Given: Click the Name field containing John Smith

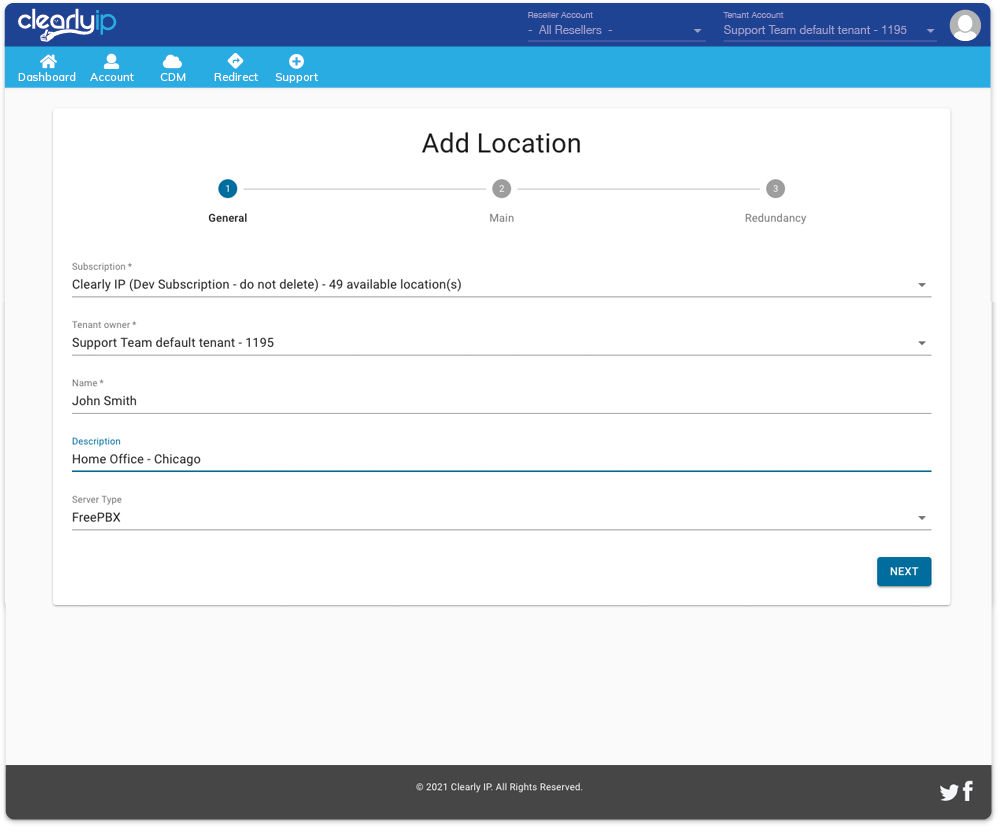Looking at the screenshot, I should click(500, 401).
